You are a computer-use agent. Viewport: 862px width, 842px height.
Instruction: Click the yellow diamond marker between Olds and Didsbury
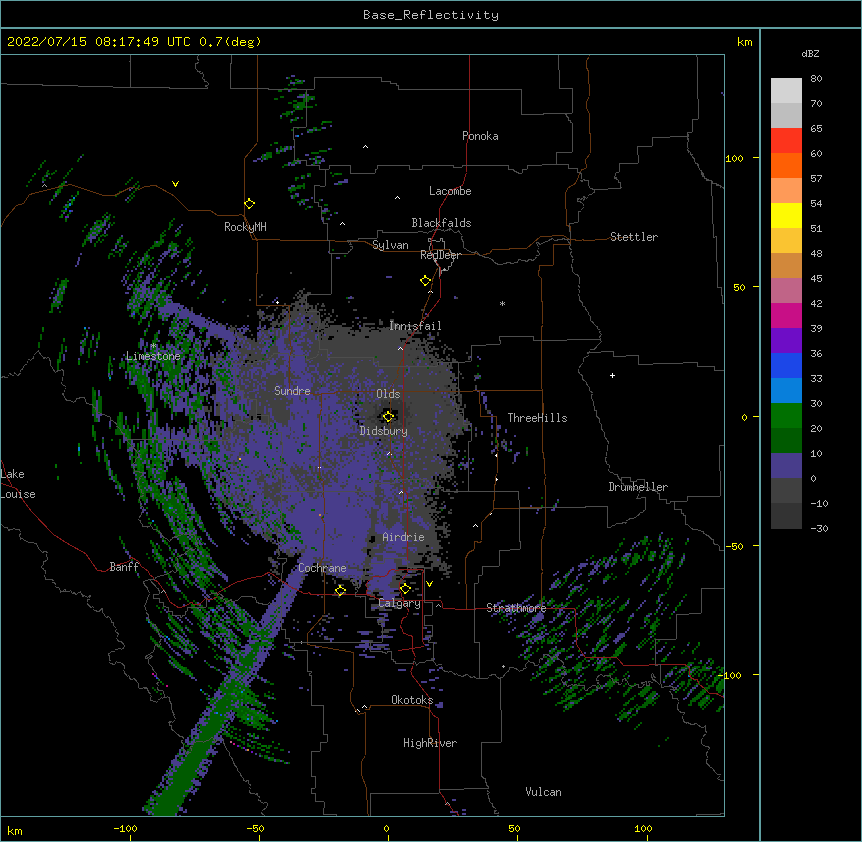(388, 416)
